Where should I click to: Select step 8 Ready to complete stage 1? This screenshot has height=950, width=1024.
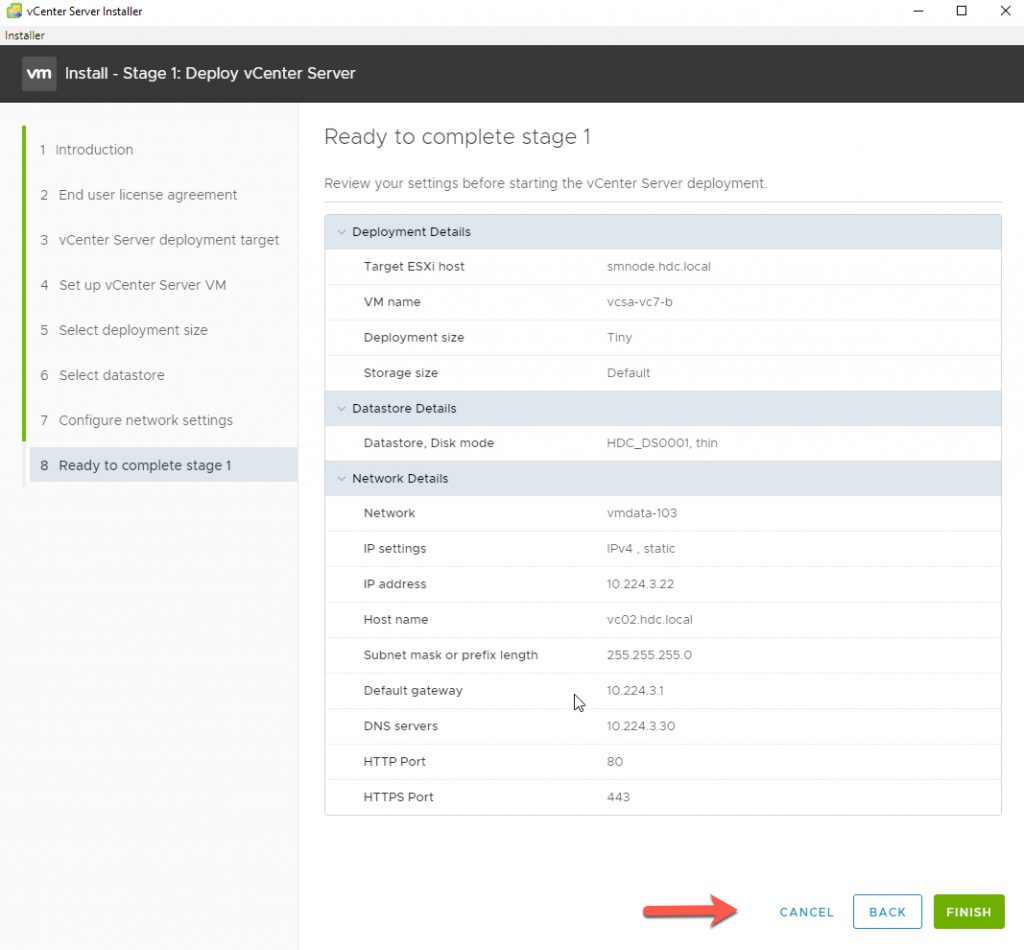(x=163, y=465)
